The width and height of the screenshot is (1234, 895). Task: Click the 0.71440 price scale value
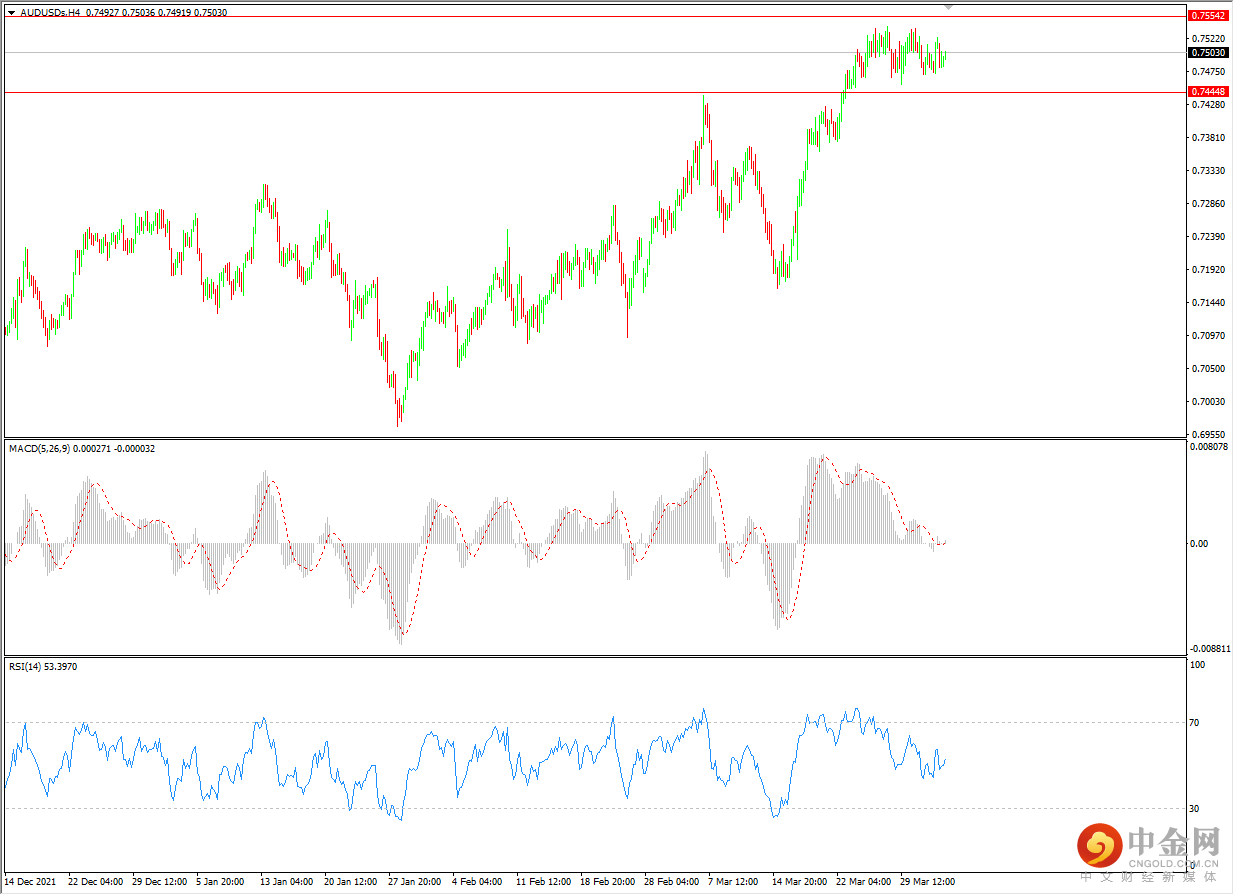coord(1208,303)
